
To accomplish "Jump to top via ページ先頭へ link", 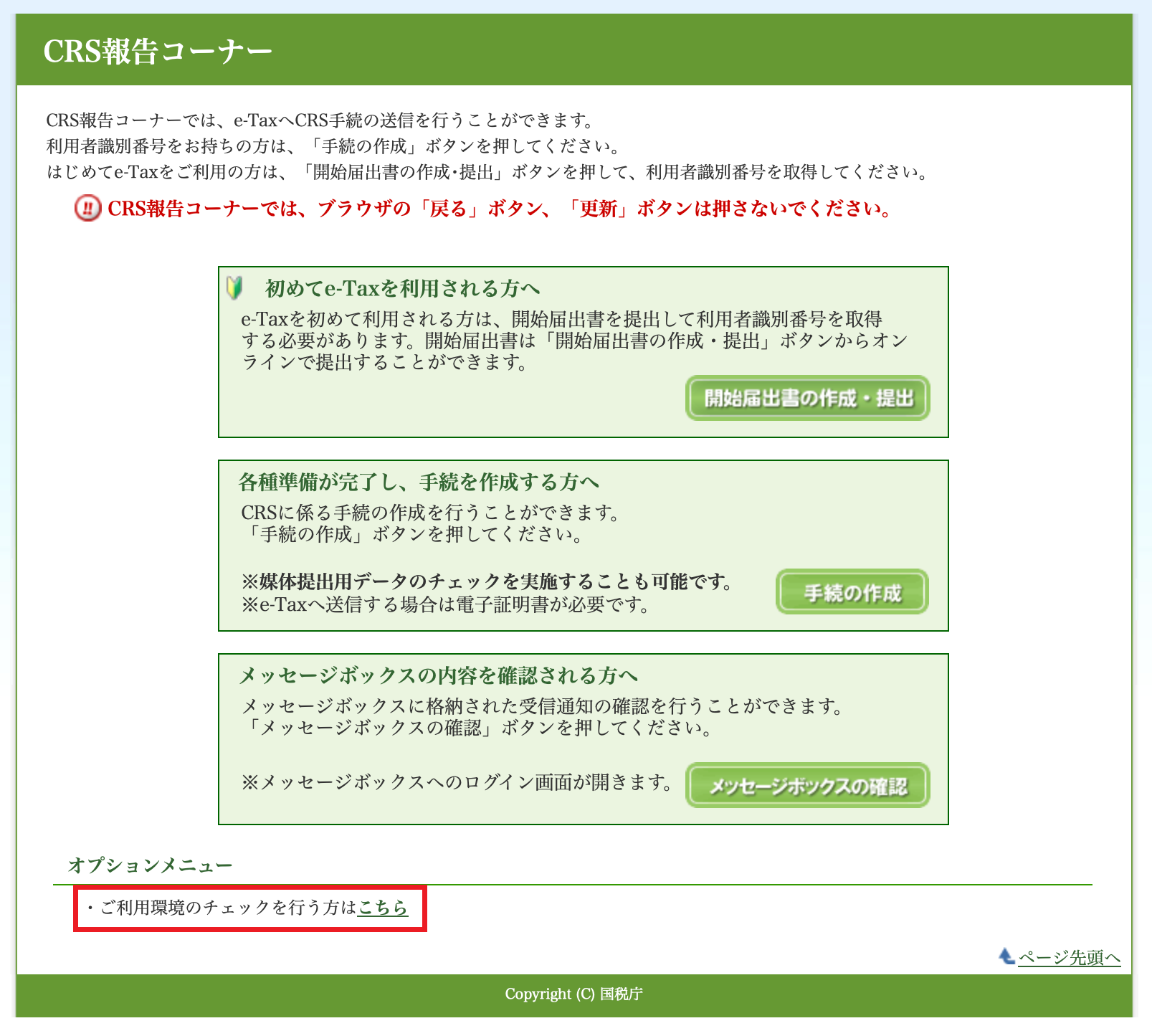I will [1069, 957].
